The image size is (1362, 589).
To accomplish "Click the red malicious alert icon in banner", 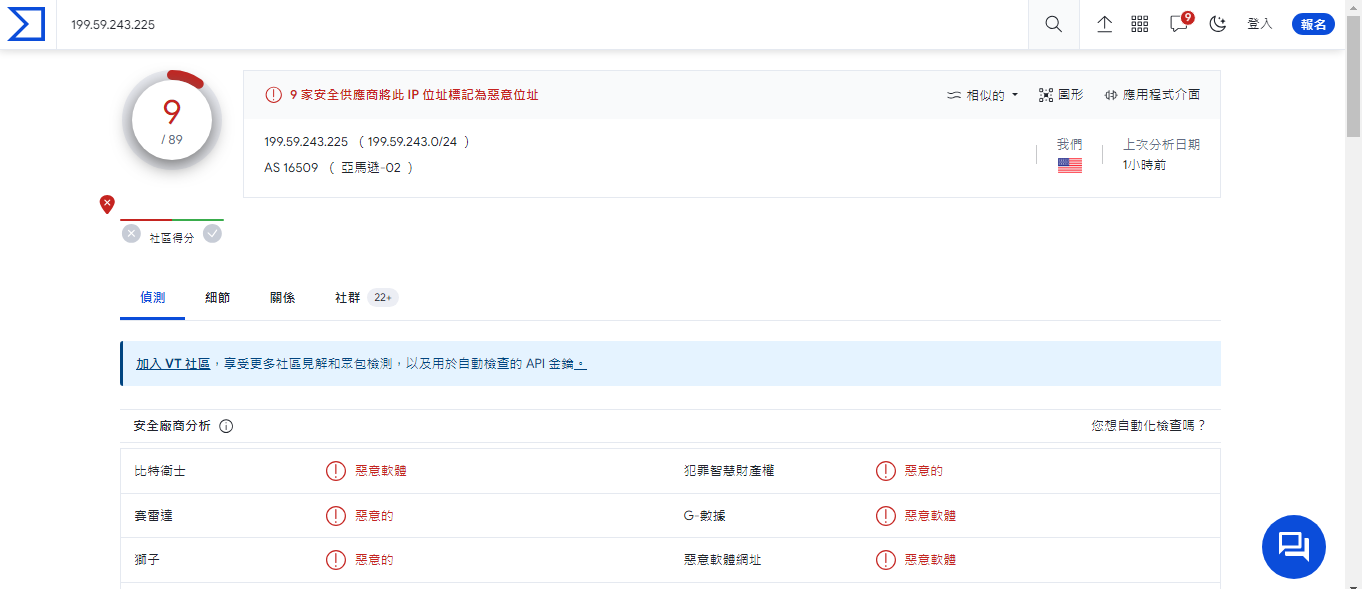I will click(x=273, y=95).
